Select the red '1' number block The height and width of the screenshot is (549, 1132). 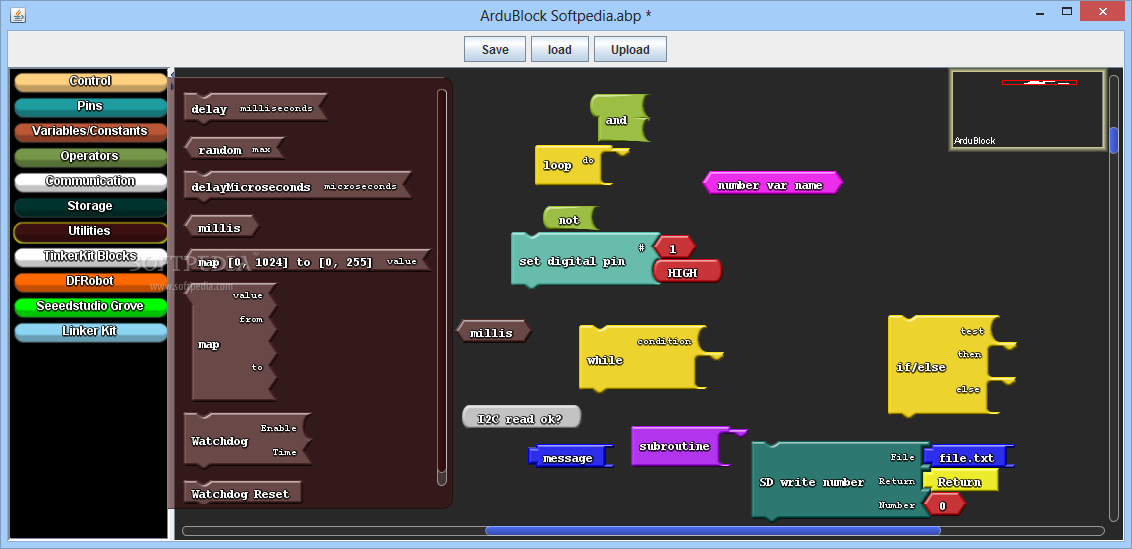[674, 248]
